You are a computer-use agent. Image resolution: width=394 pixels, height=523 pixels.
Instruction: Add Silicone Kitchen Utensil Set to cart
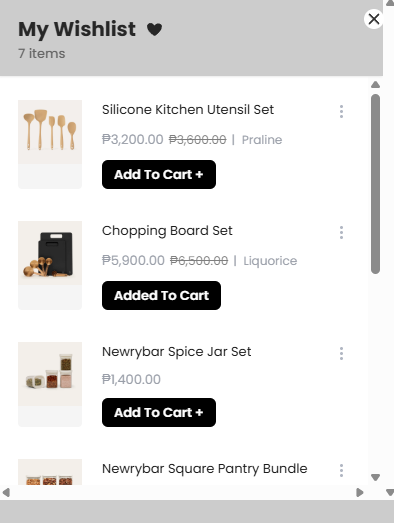point(159,174)
